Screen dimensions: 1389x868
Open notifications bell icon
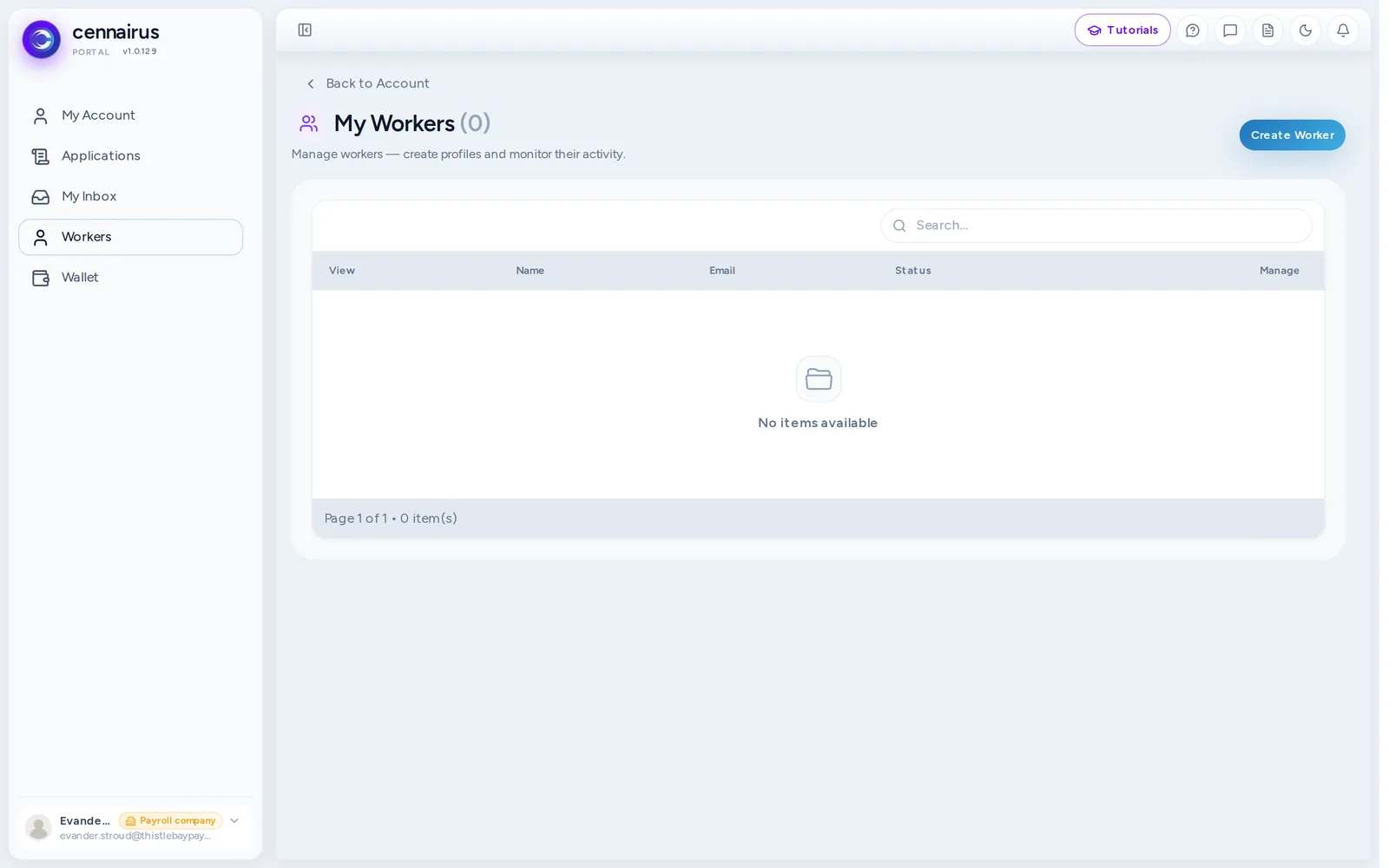(x=1343, y=30)
